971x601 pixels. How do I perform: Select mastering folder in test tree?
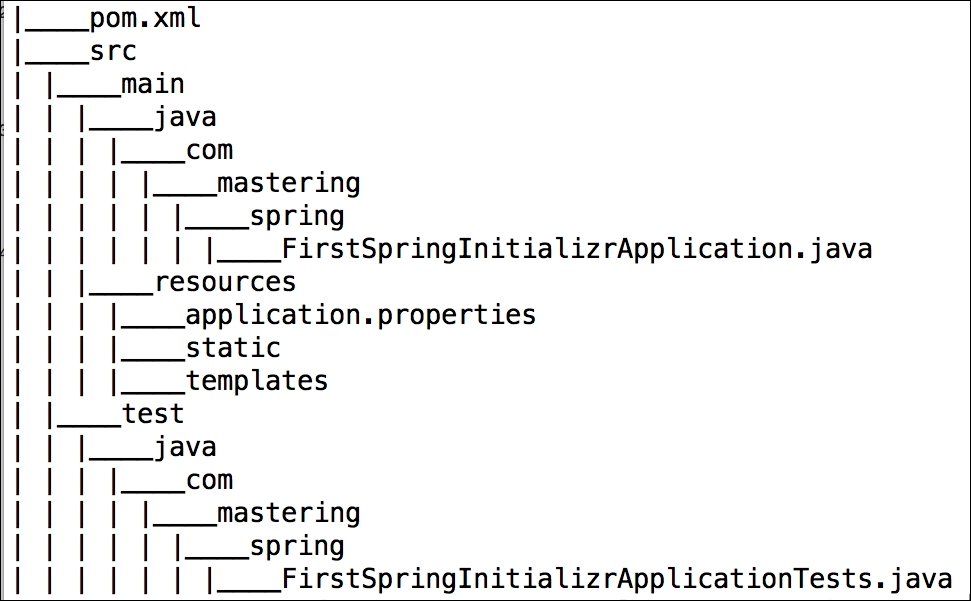coord(288,513)
